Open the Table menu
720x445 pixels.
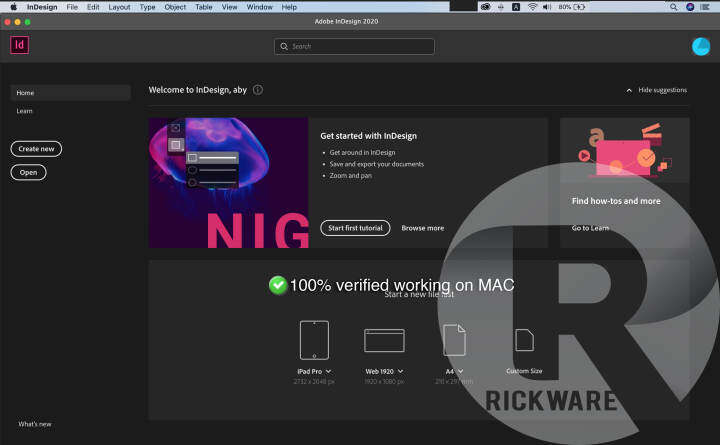(x=203, y=7)
